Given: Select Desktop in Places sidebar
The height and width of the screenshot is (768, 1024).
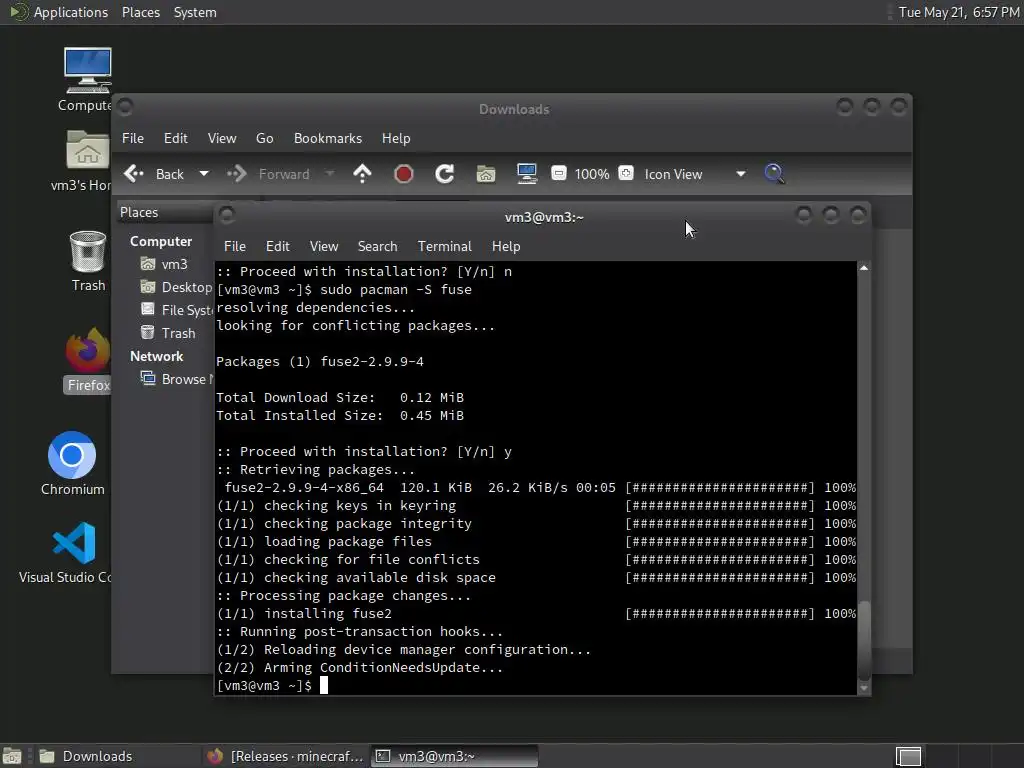Looking at the screenshot, I should pyautogui.click(x=176, y=287).
